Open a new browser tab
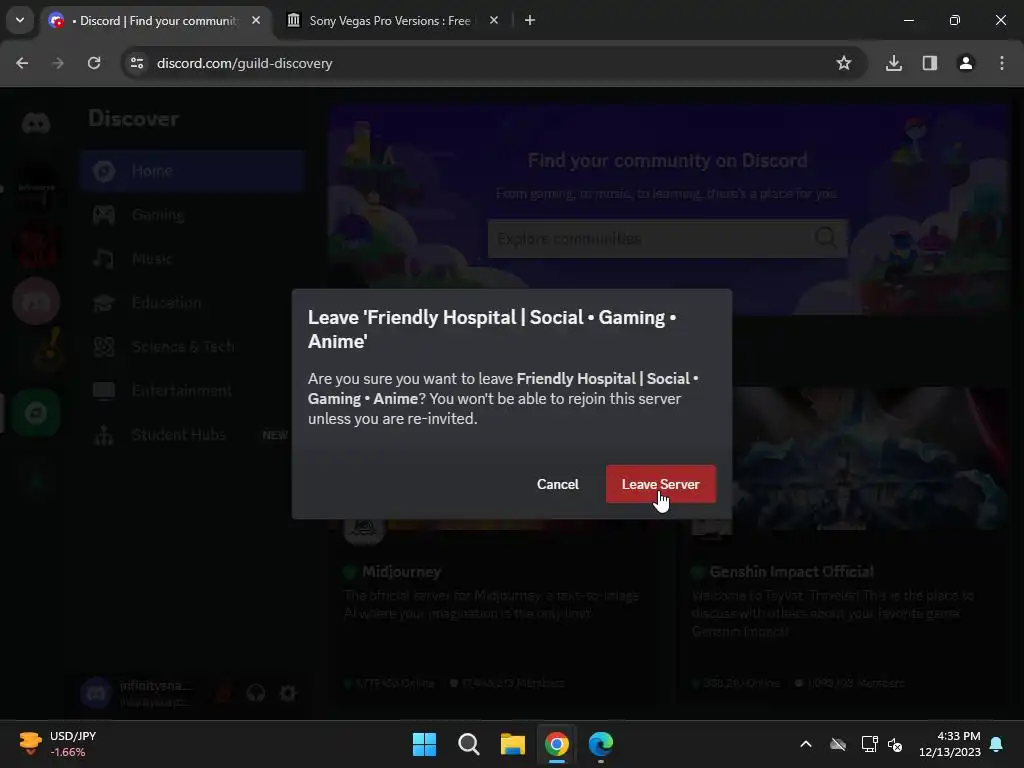The image size is (1024, 768). click(530, 20)
